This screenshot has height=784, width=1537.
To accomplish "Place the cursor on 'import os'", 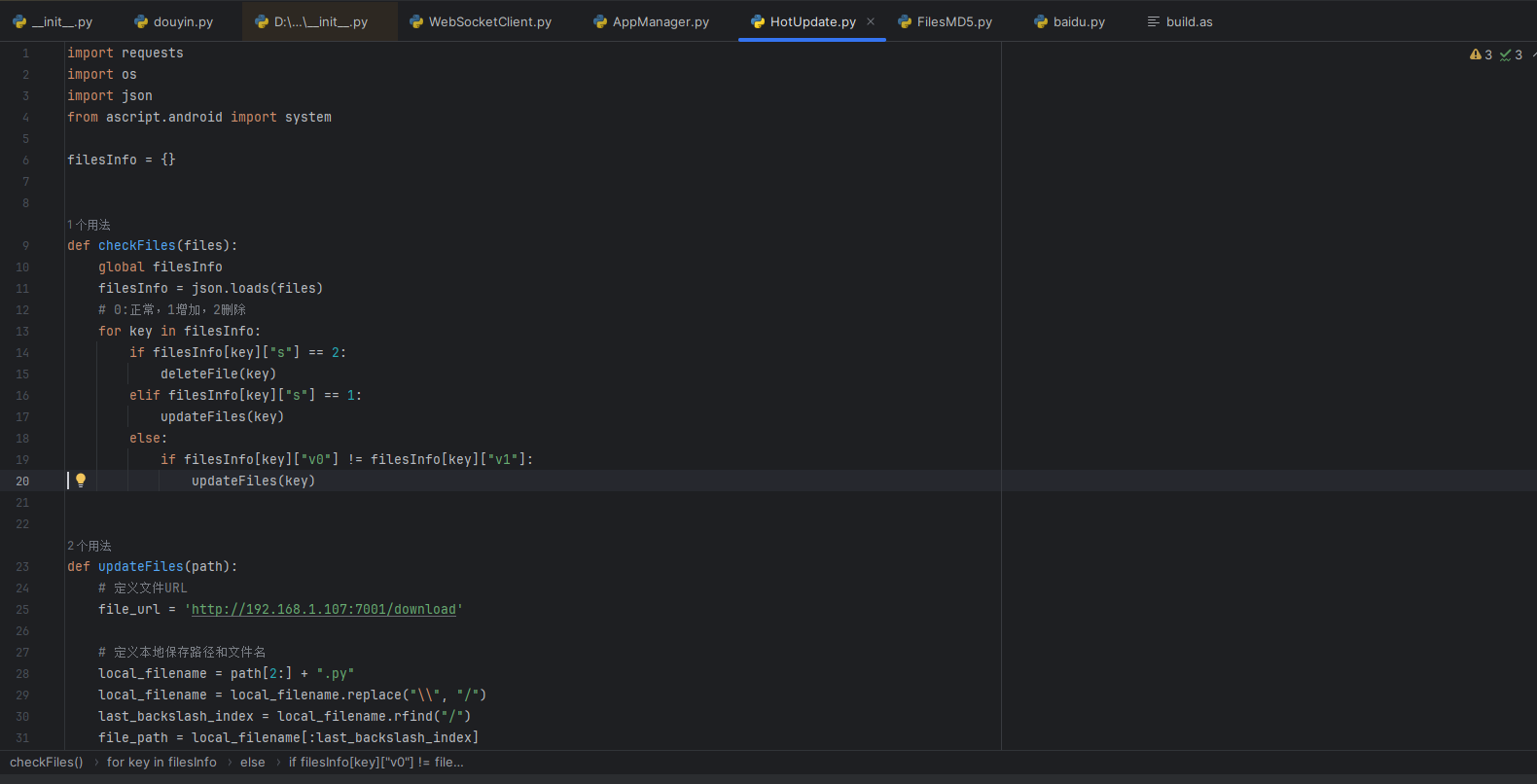I will click(x=102, y=74).
